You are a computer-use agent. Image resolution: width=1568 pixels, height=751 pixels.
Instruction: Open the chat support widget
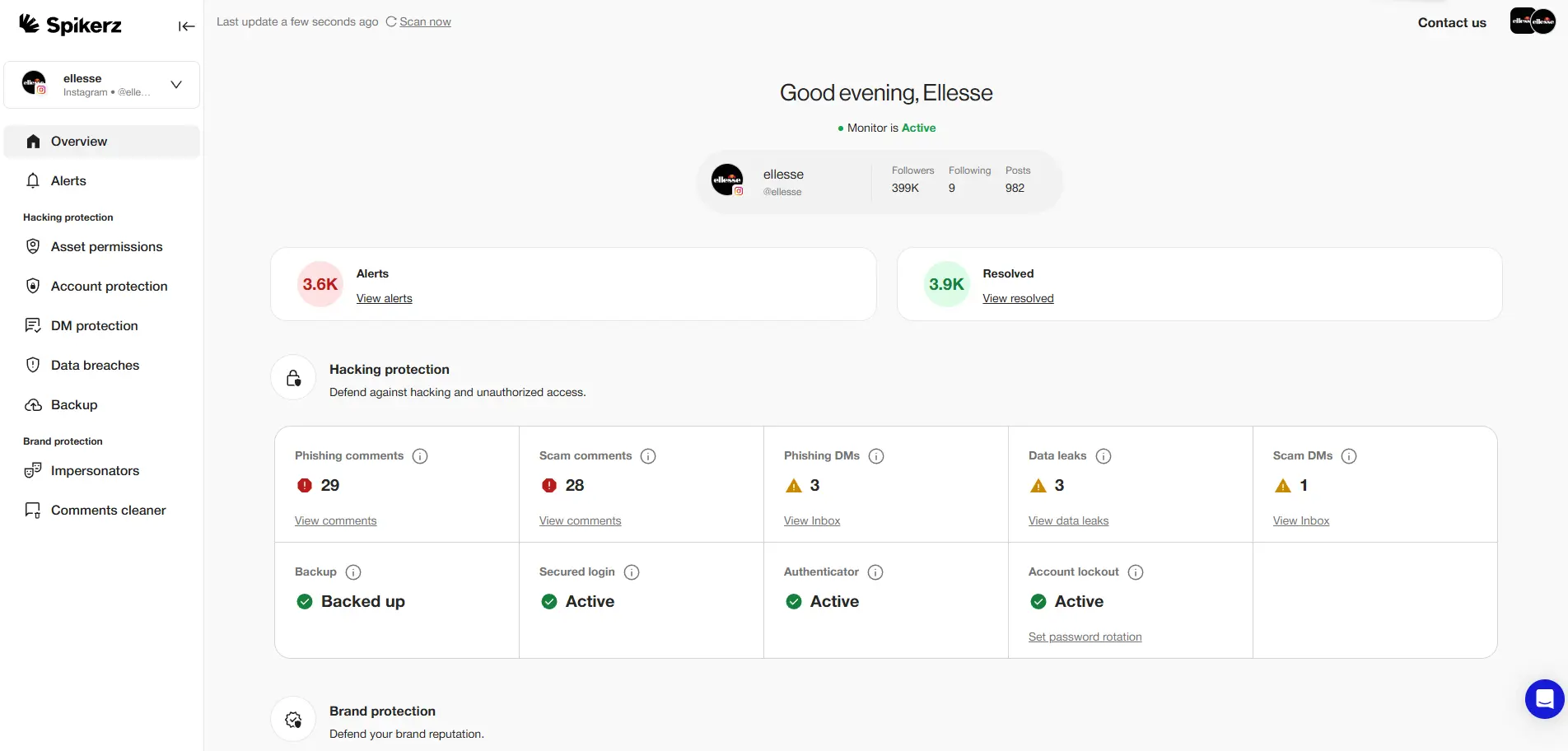pos(1544,699)
